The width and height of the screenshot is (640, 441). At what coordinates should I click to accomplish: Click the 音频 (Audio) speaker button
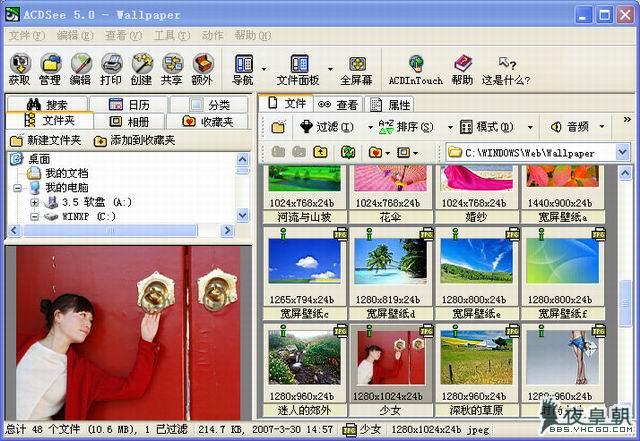tap(569, 127)
